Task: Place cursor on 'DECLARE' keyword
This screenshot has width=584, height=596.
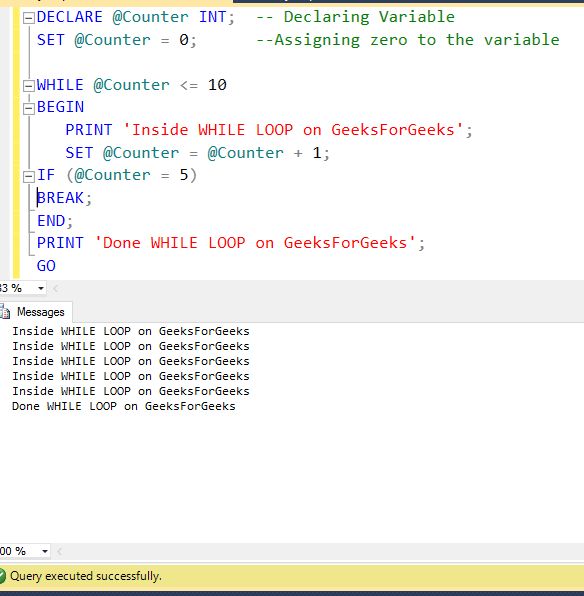Action: pyautogui.click(x=70, y=17)
